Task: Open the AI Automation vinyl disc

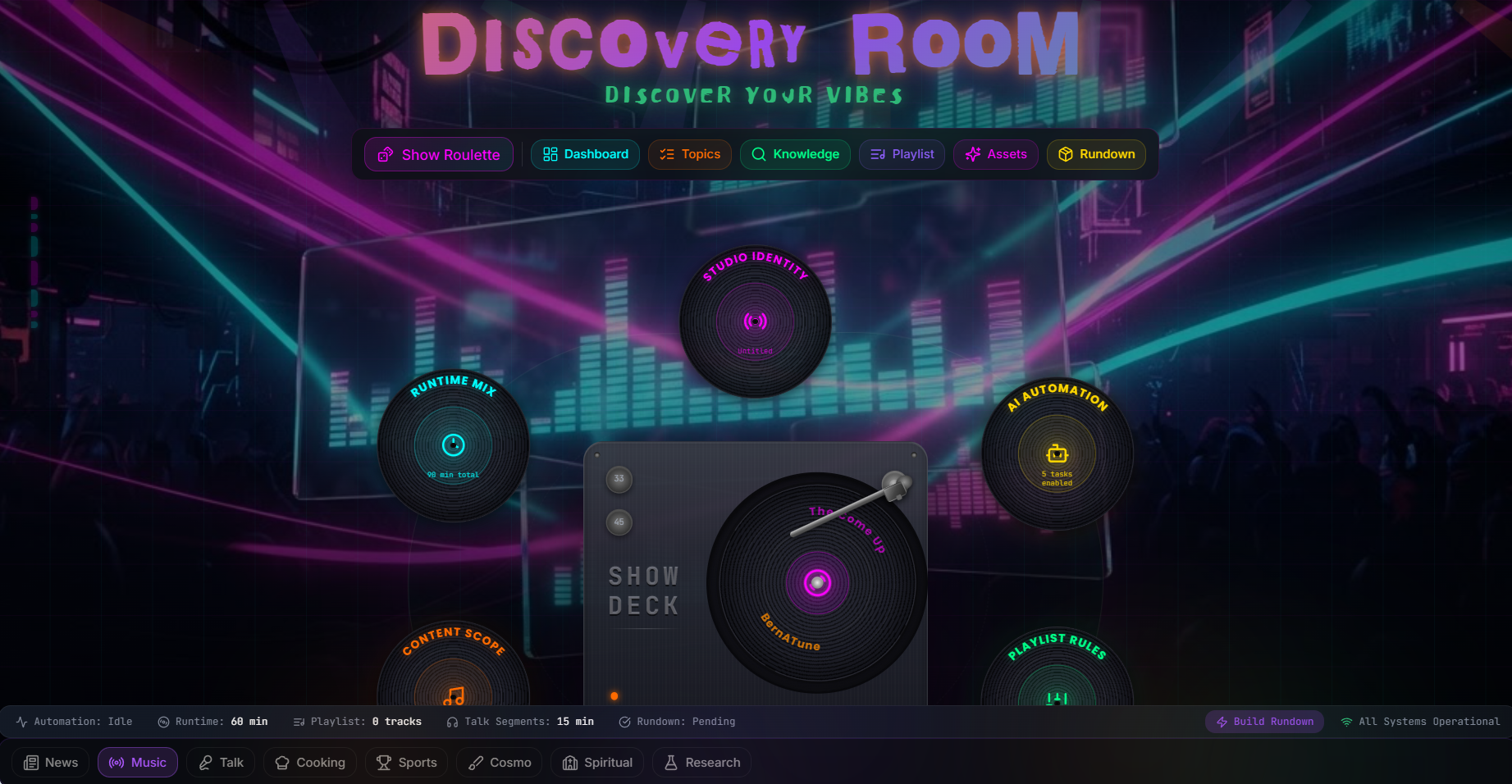Action: [1057, 454]
